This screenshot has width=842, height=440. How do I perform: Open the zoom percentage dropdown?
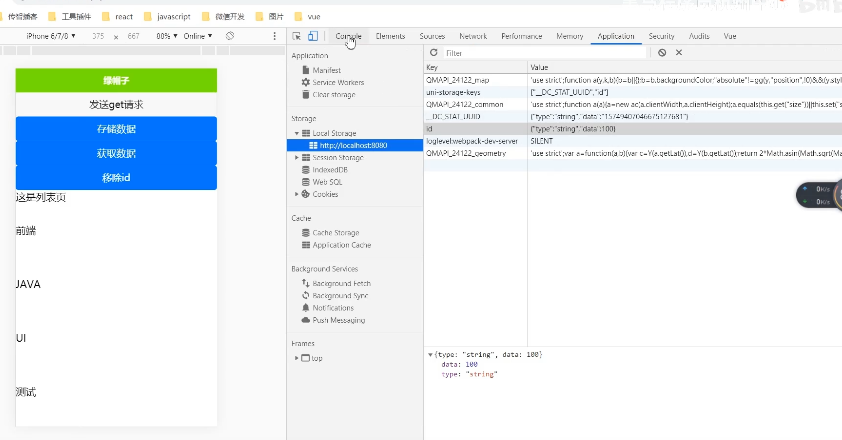coord(166,36)
